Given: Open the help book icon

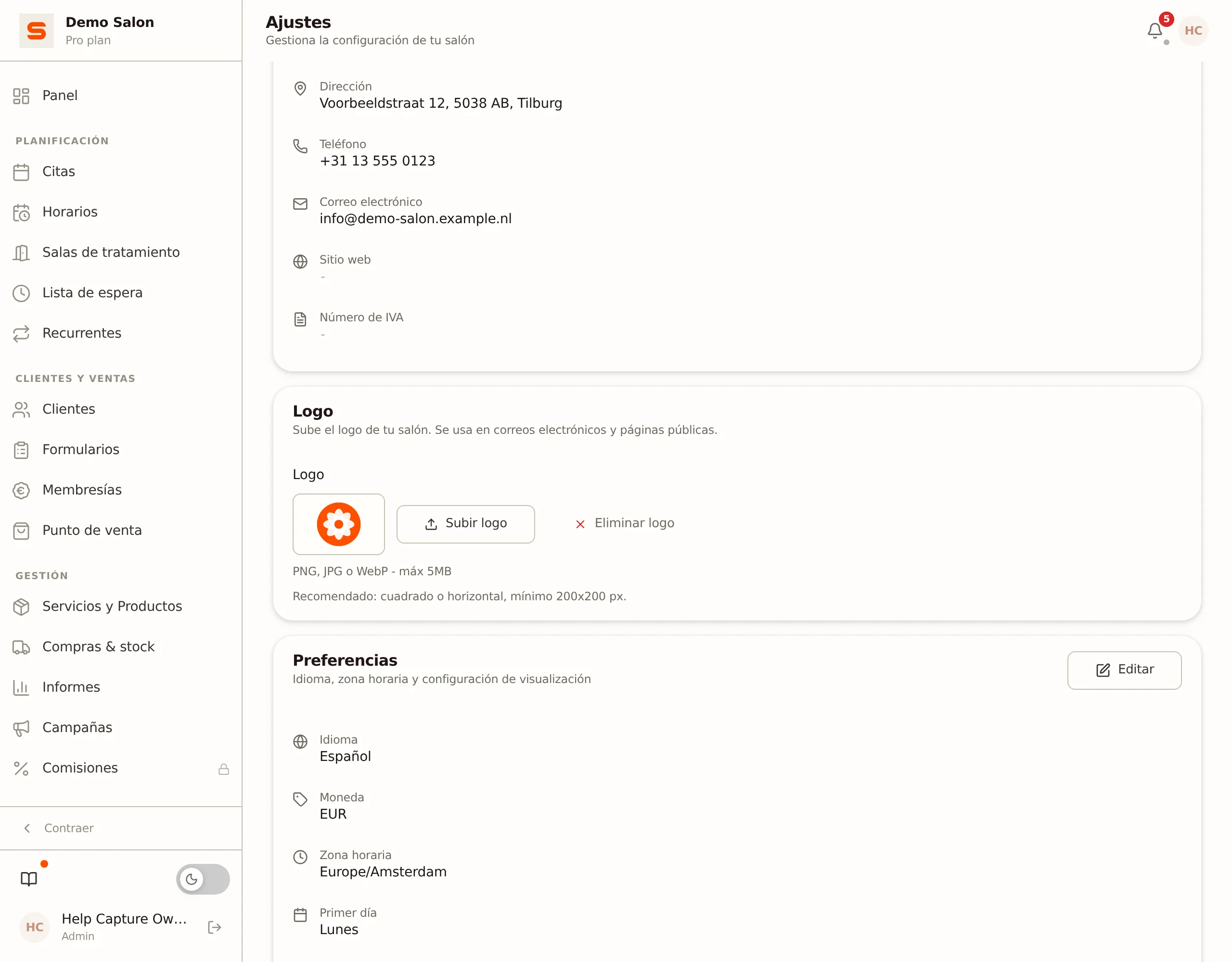Looking at the screenshot, I should [29, 878].
